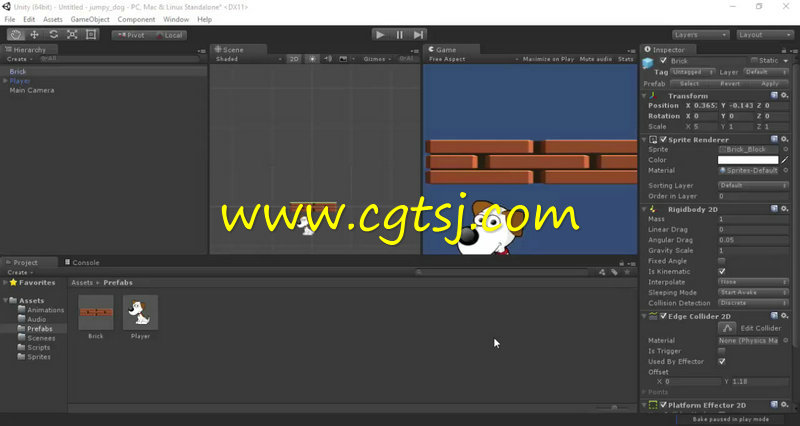Search by type in Project panel

603,272
